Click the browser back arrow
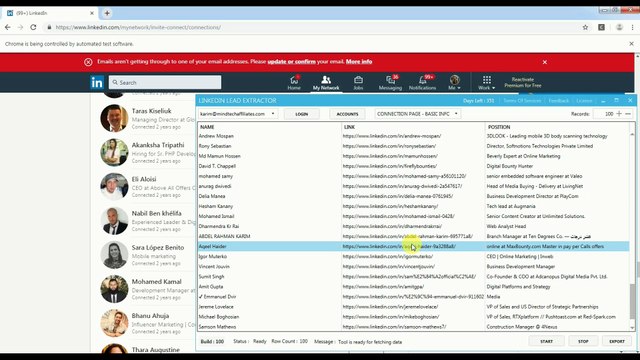 coord(8,27)
